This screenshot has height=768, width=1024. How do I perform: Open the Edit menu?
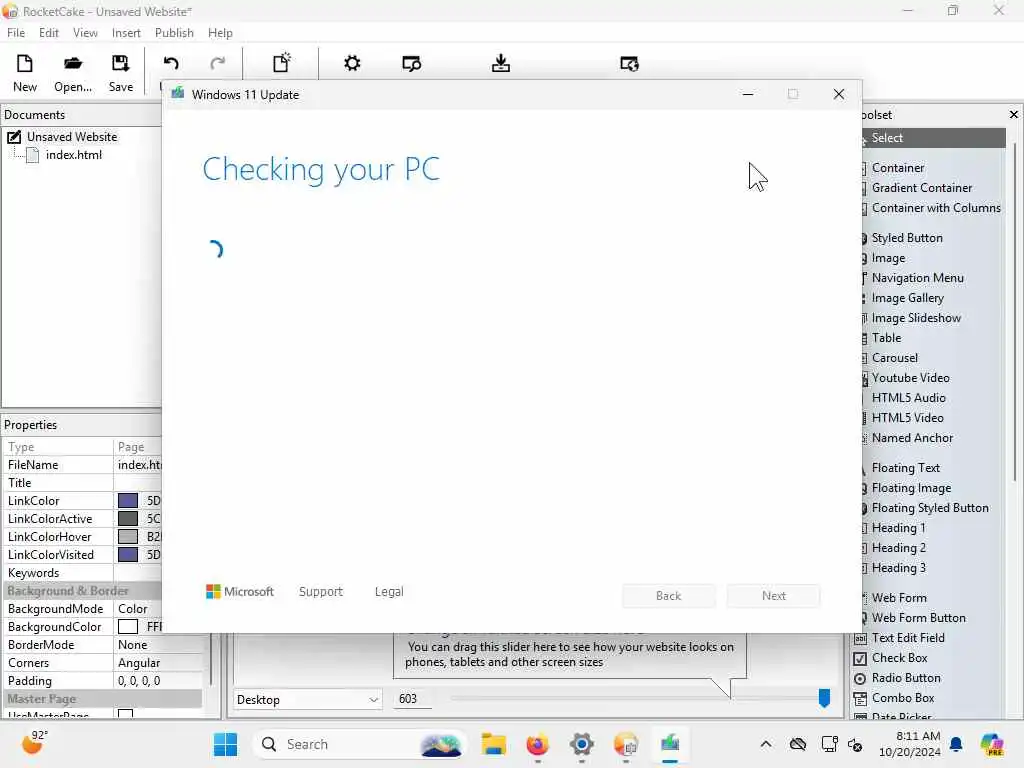pos(48,33)
